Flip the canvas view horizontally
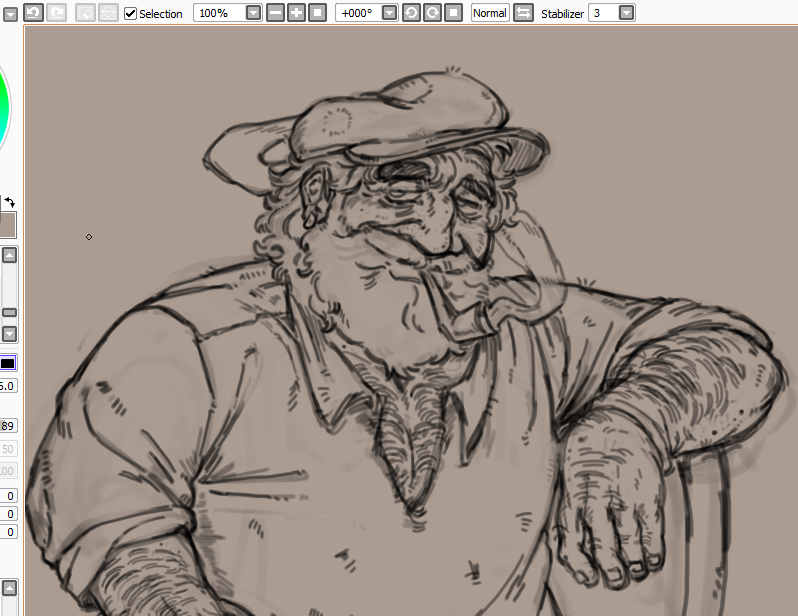Screen dimensions: 798x616 pos(523,13)
